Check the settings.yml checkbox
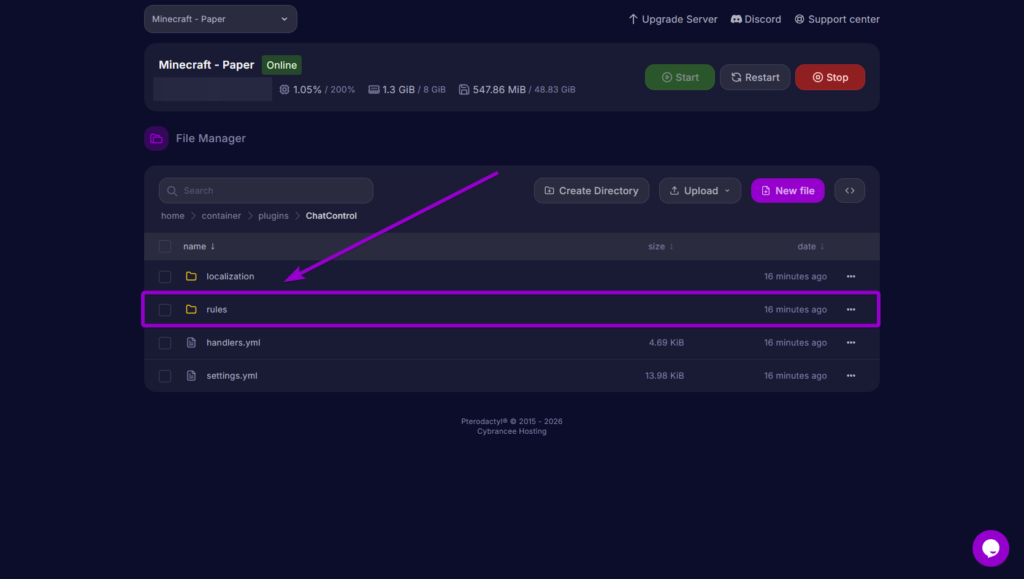 (x=165, y=375)
